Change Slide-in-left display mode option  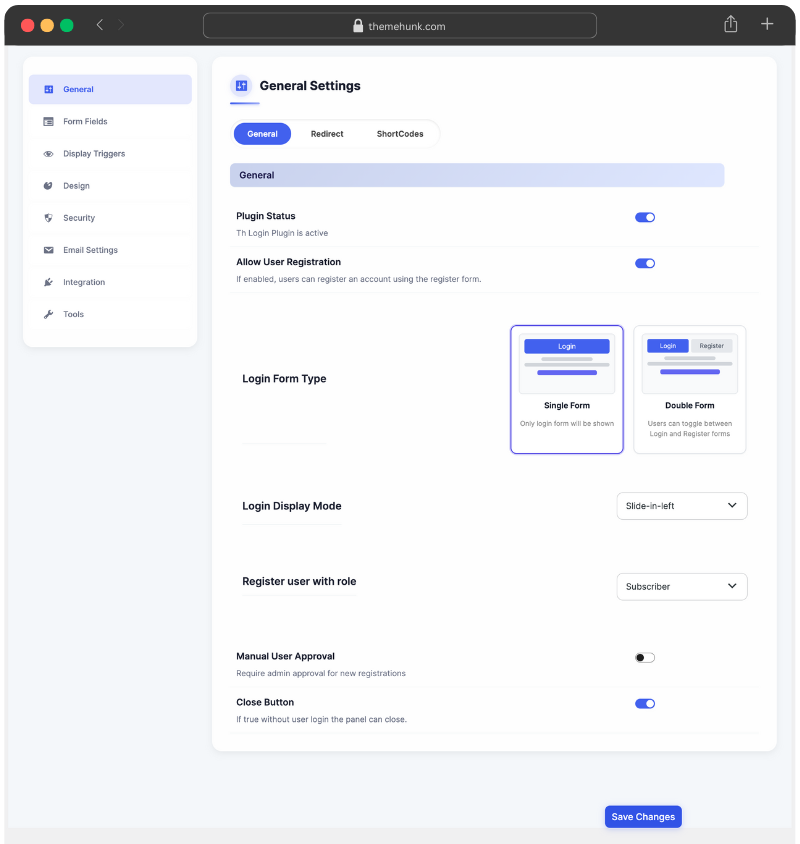682,506
